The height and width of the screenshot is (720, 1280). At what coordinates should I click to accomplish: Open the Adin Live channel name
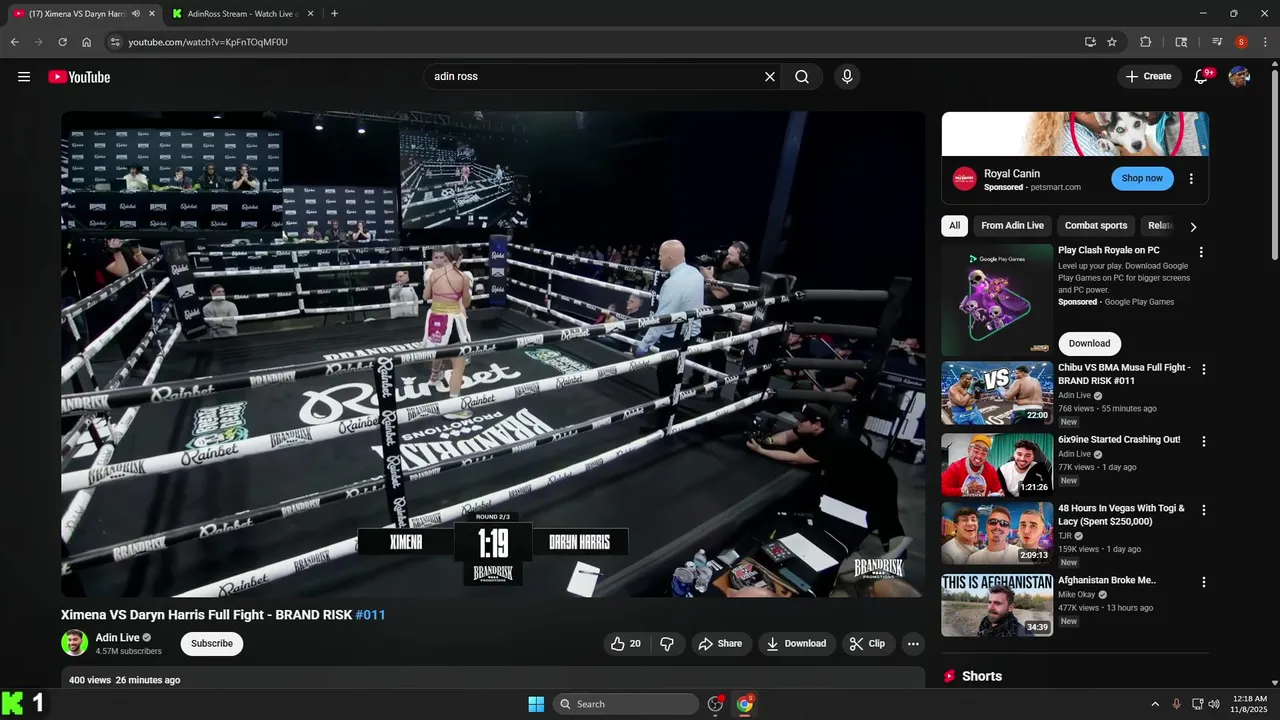[x=118, y=638]
